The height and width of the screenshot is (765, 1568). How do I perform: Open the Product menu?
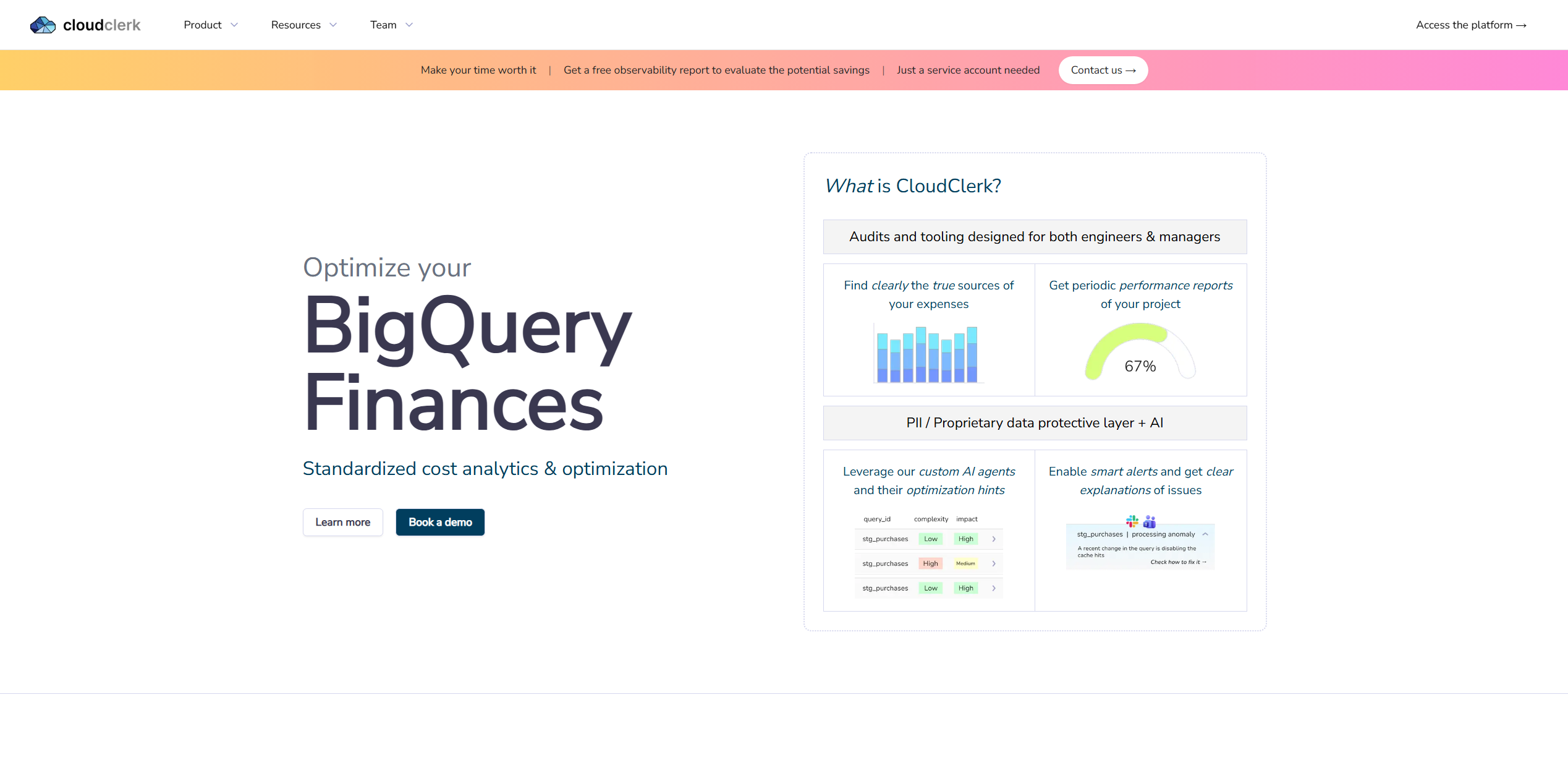click(210, 25)
